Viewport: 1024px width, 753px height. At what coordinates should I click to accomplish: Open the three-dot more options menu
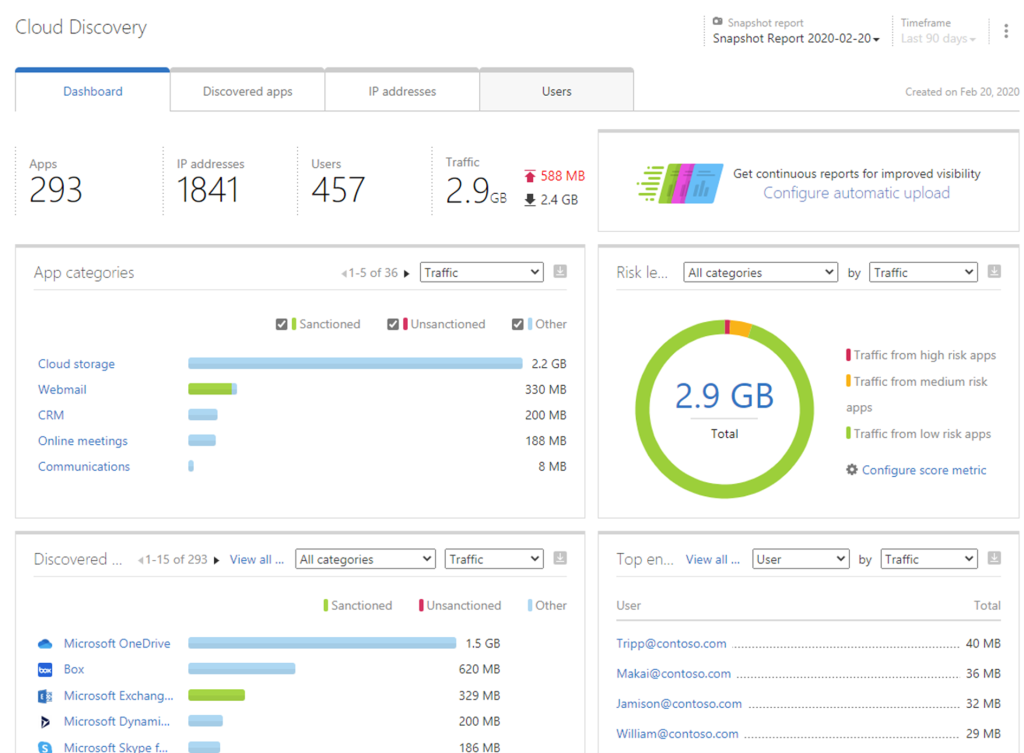tap(1006, 31)
